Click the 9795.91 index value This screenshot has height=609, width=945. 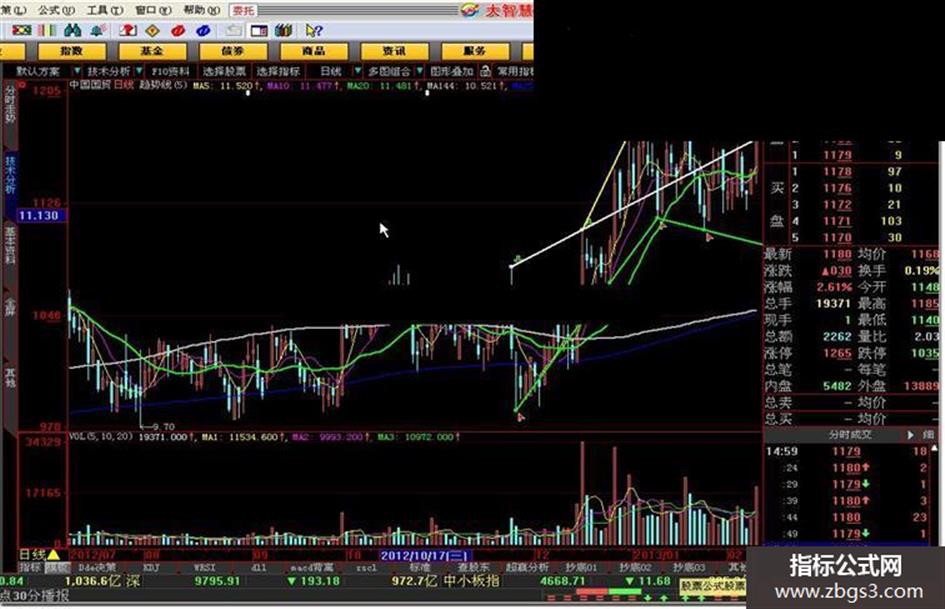218,581
